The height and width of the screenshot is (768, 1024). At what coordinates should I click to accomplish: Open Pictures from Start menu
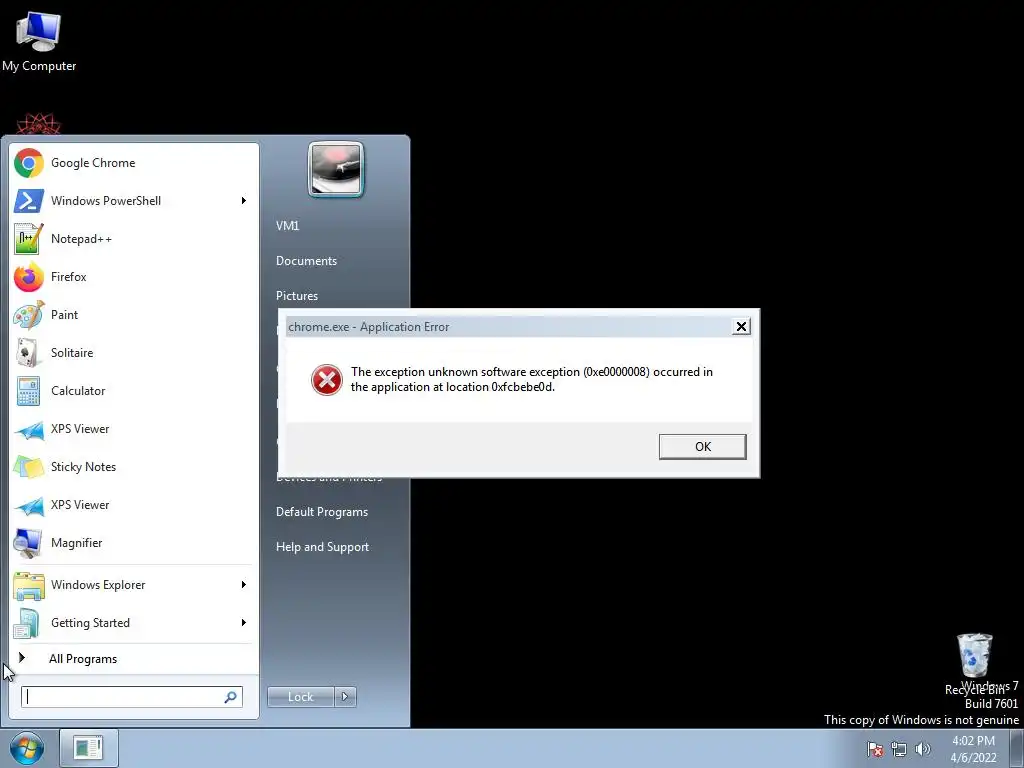pos(297,296)
